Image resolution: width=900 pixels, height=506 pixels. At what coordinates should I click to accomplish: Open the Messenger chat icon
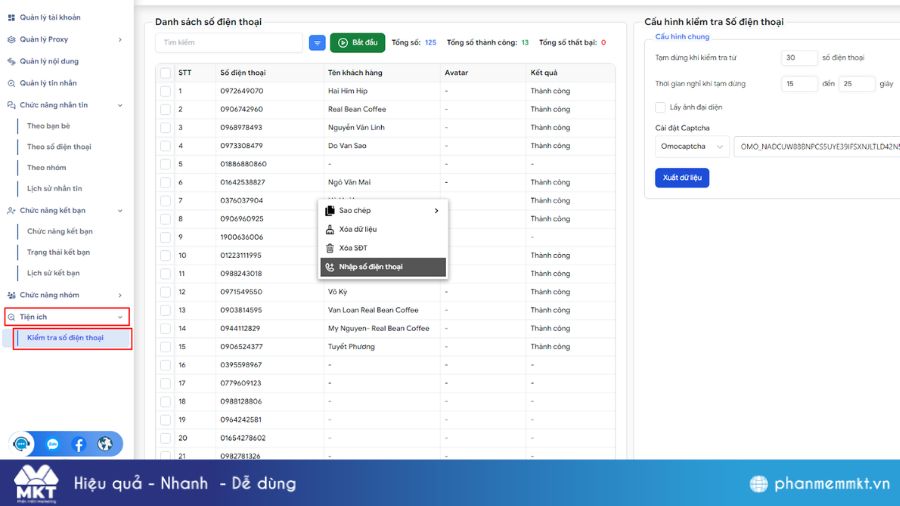(x=52, y=444)
